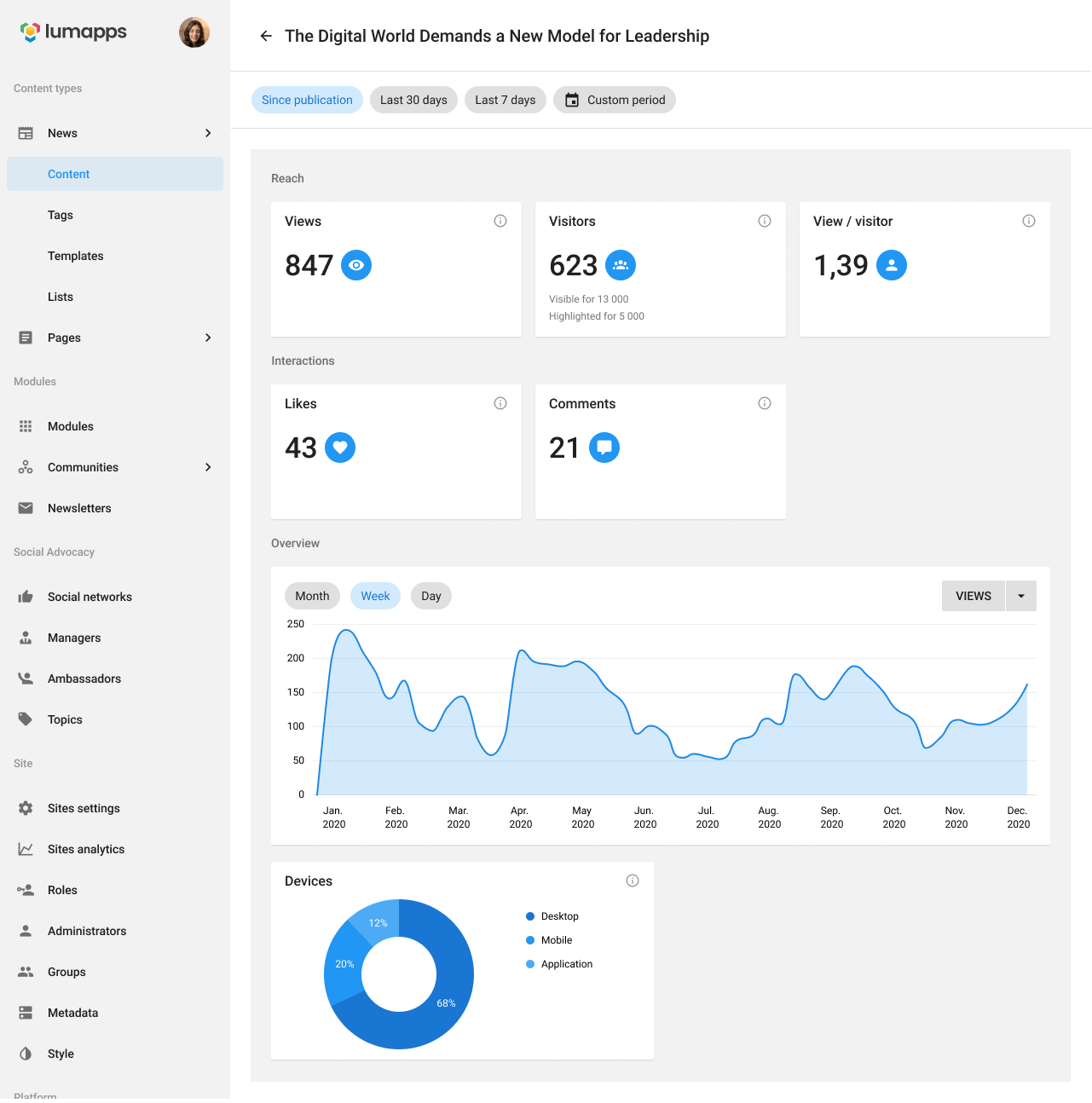Switch chart to Week view

tap(375, 596)
